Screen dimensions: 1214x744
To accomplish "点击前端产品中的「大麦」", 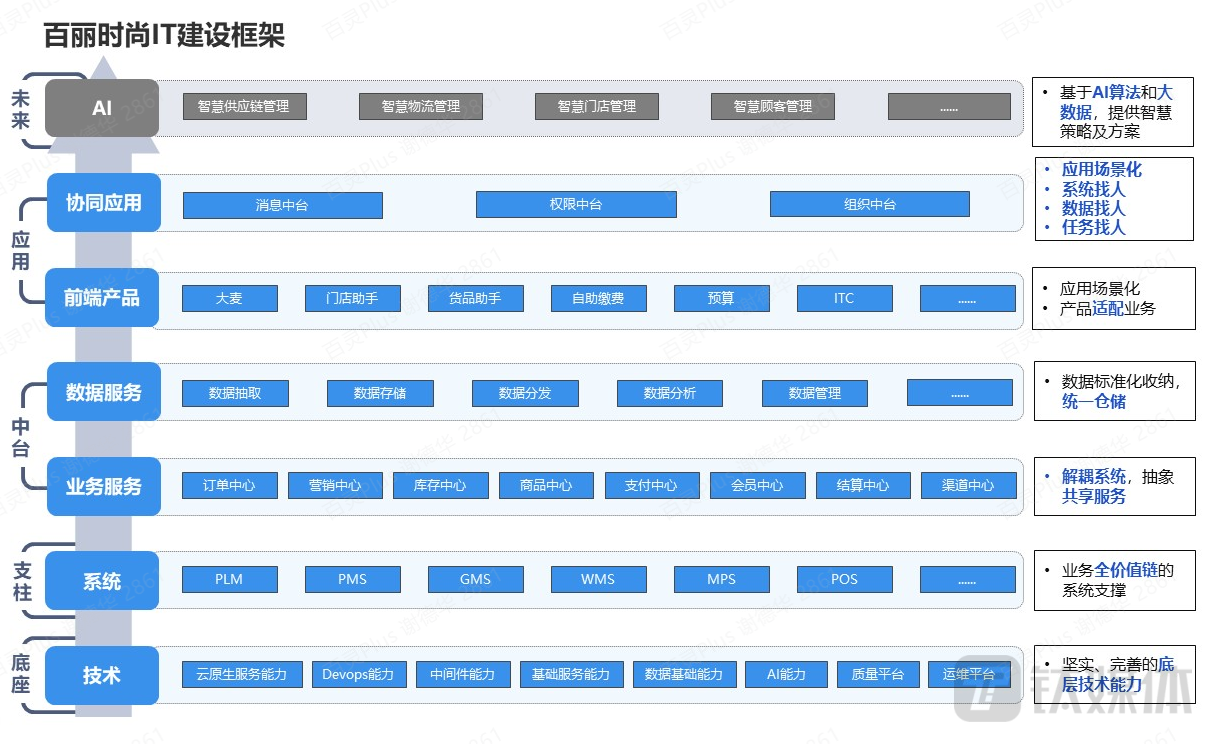I will [x=229, y=297].
